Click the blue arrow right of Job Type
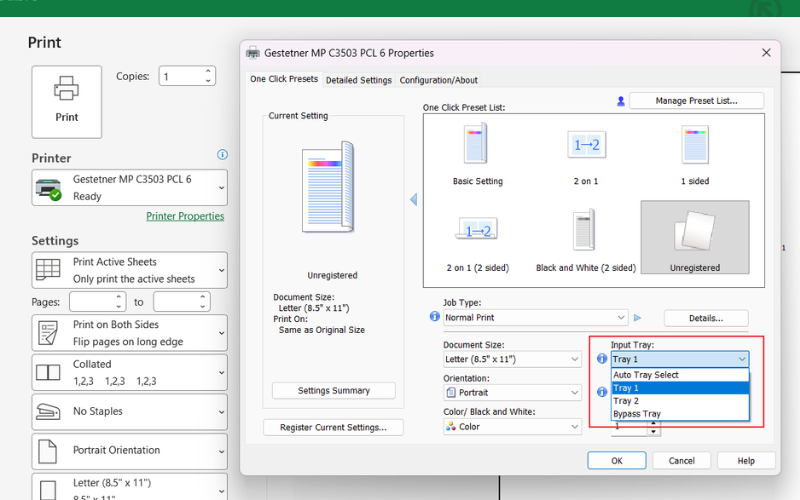 (x=637, y=318)
